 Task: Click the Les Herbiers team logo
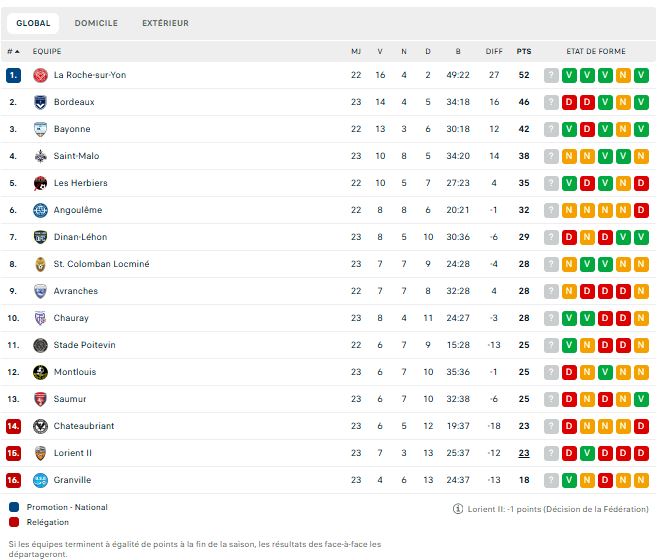coord(40,183)
